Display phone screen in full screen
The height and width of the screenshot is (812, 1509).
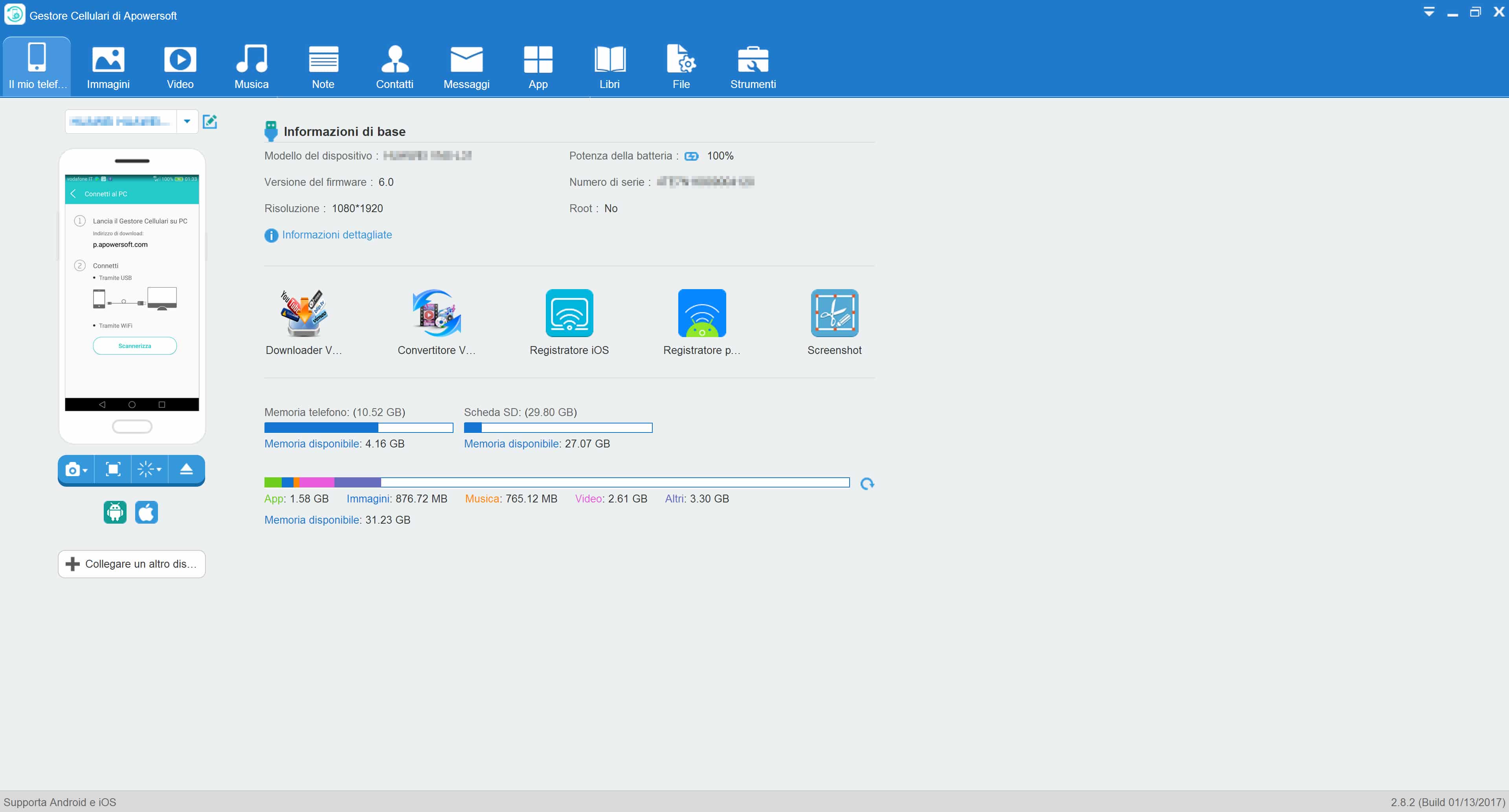point(113,469)
